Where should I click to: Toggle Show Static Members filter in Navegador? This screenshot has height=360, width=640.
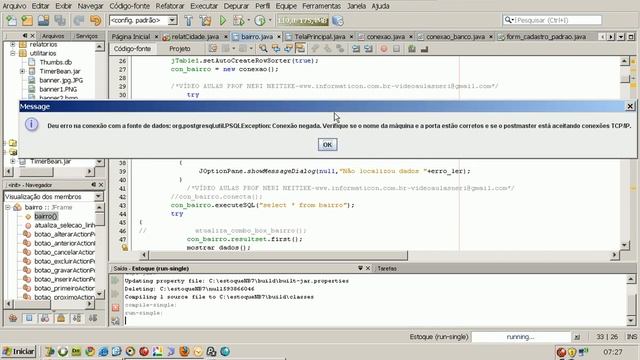(45, 318)
